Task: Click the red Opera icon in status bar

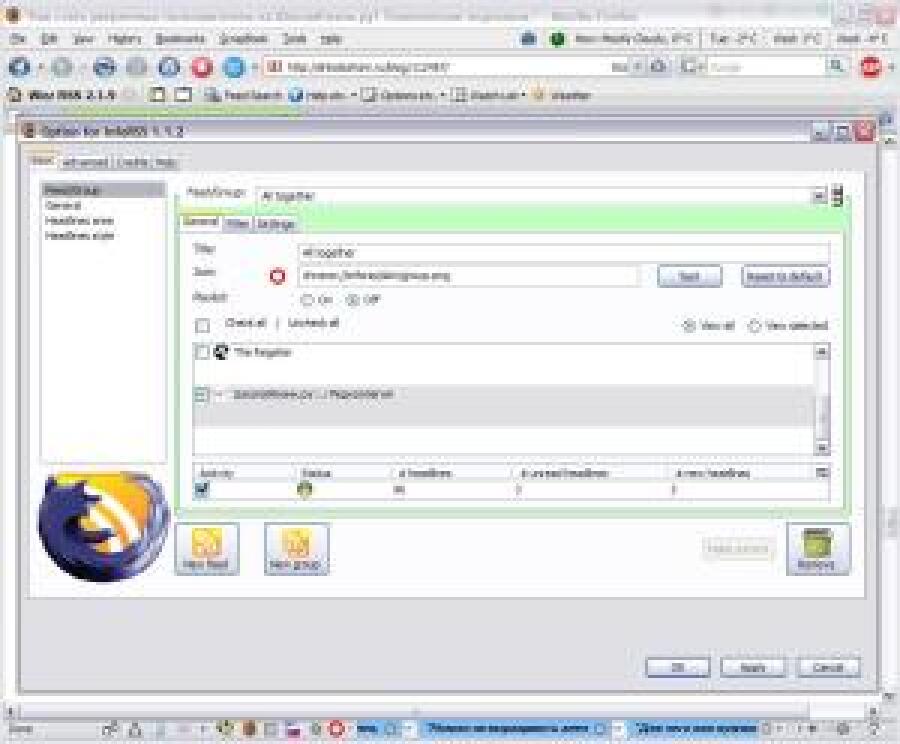Action: click(336, 729)
